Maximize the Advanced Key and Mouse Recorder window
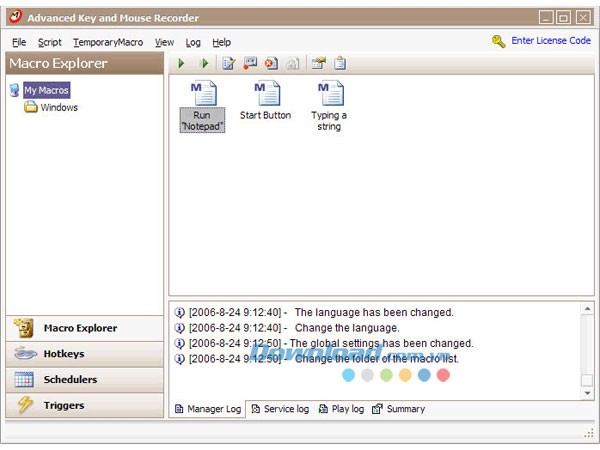This screenshot has width=600, height=450. coord(563,18)
